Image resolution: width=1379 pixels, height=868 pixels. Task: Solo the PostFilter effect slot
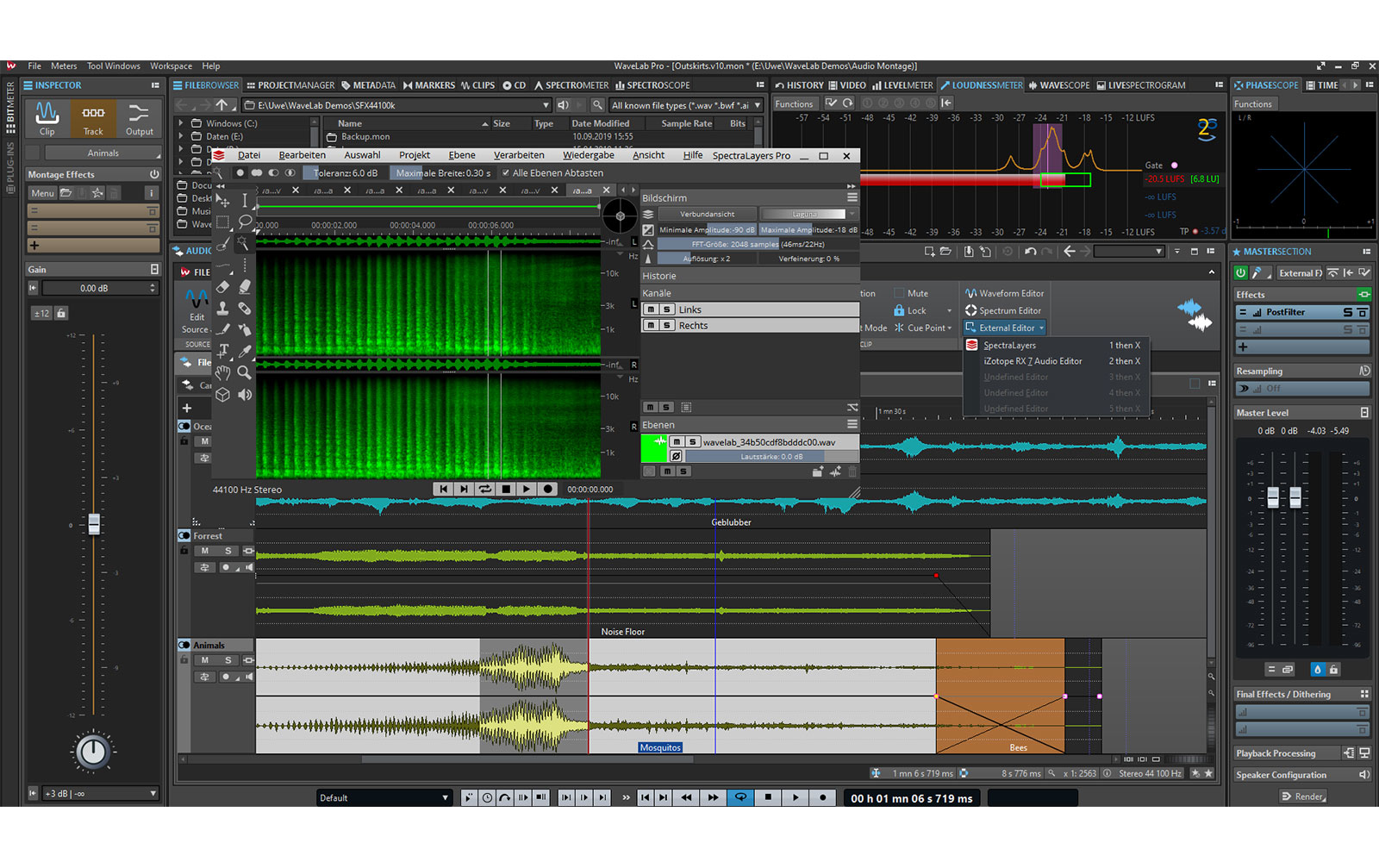(1348, 312)
